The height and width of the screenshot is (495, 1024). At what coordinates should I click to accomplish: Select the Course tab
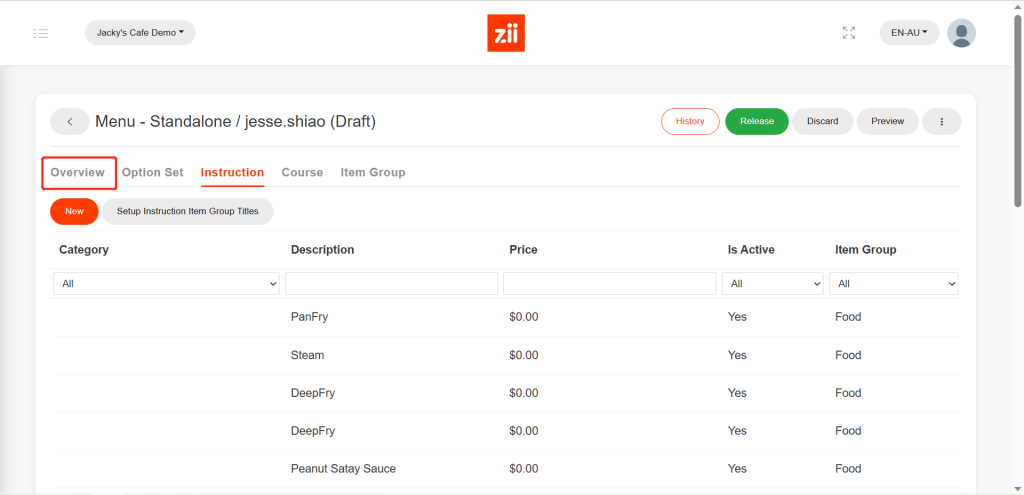[x=302, y=172]
